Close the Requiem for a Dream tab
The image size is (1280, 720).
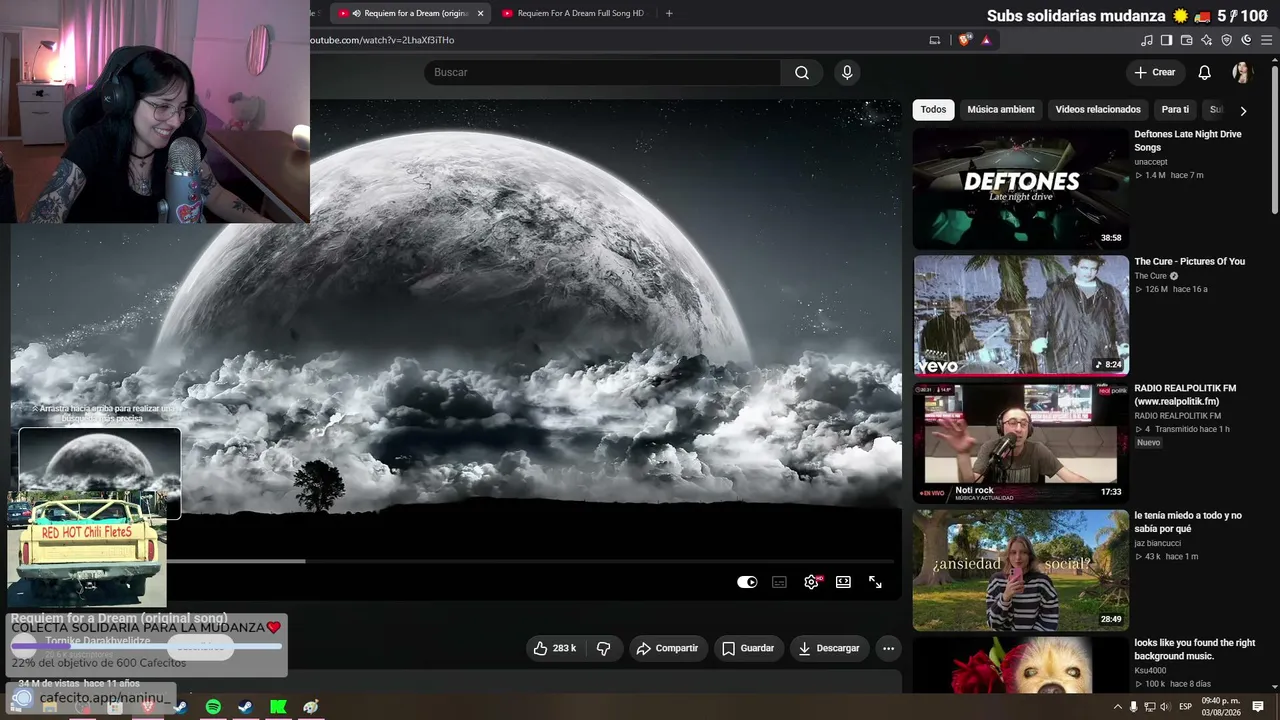click(x=480, y=13)
